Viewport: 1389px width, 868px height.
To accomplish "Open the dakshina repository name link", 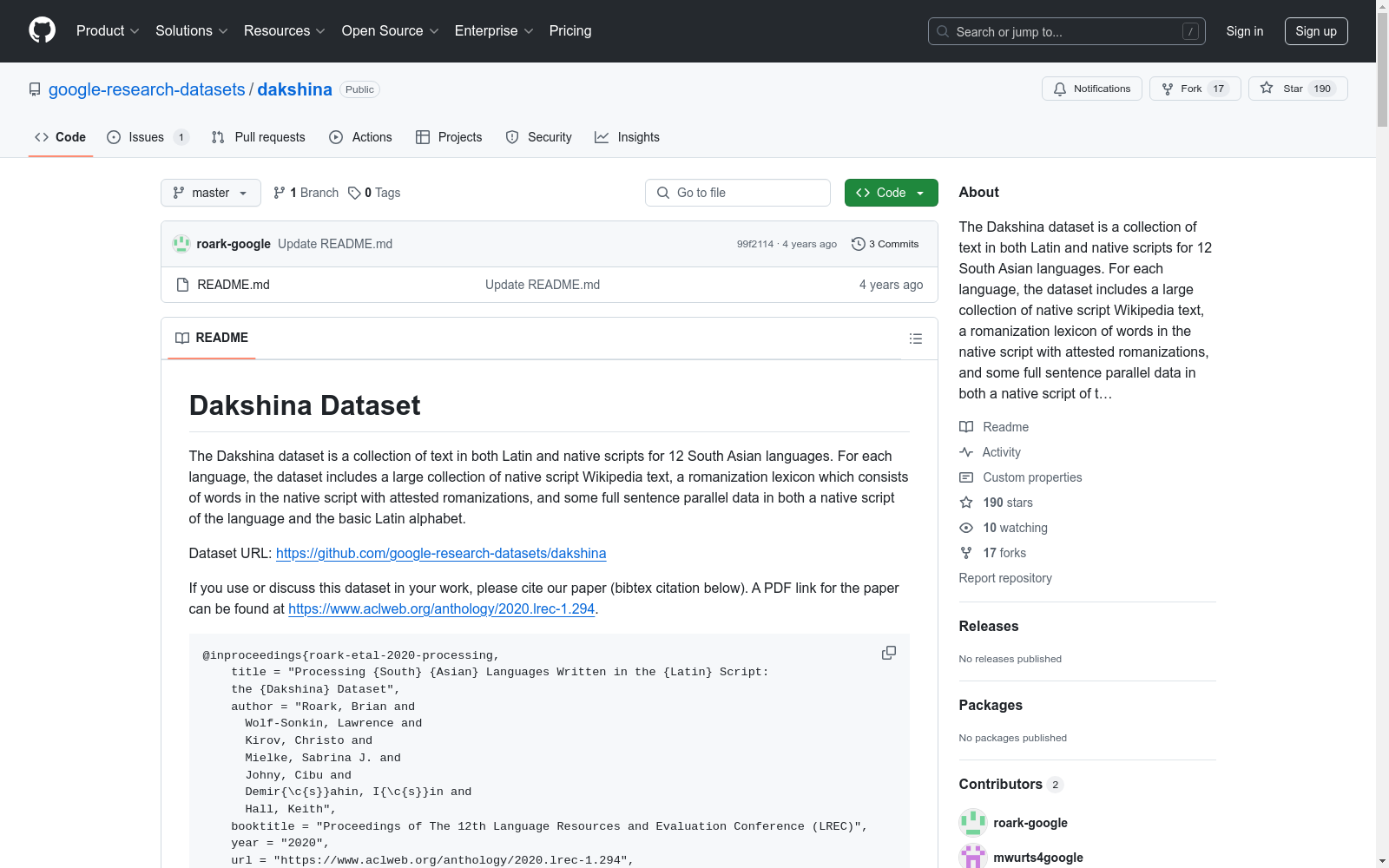I will tap(295, 89).
